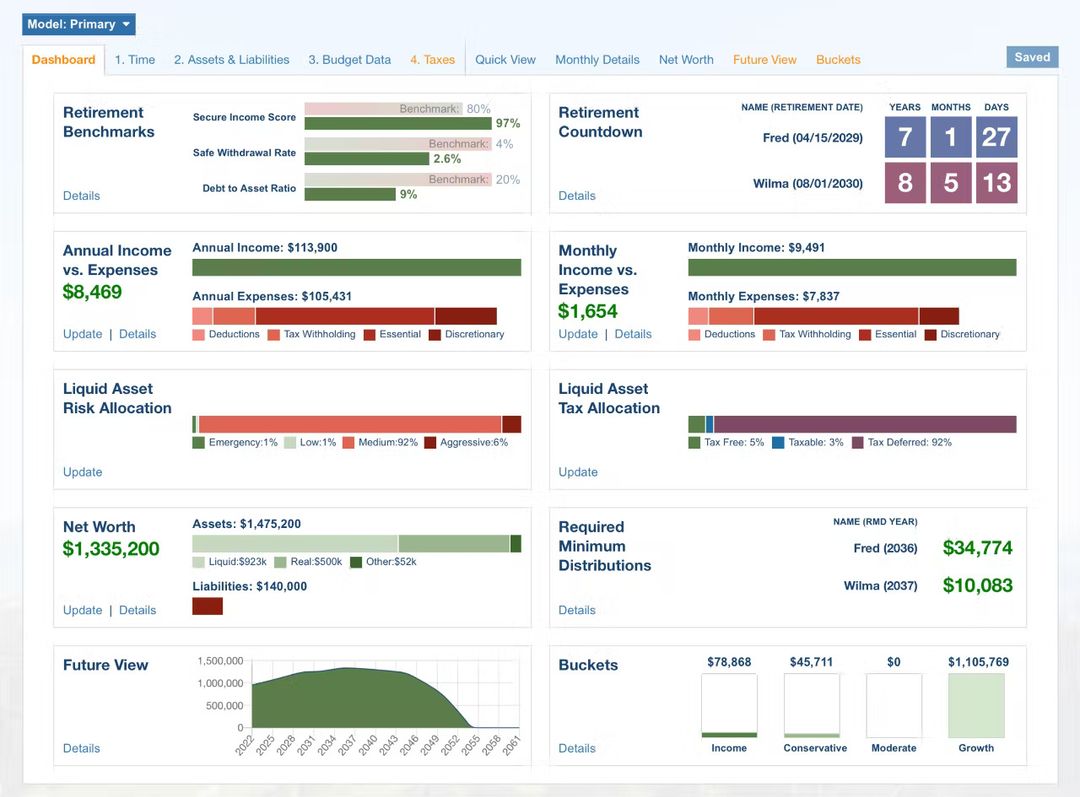Viewport: 1080px width, 797px height.
Task: Click the Aggressive legend swatch in Risk Allocation
Action: click(430, 442)
